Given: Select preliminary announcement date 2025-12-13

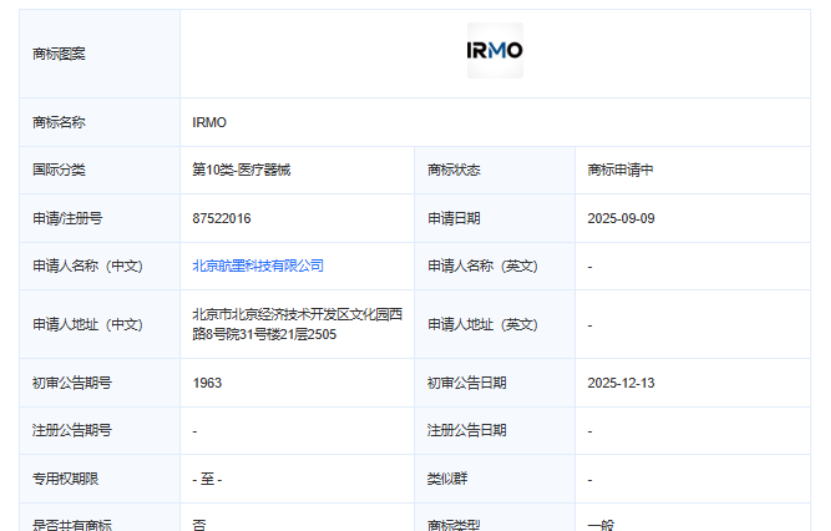Looking at the screenshot, I should click(x=621, y=383).
